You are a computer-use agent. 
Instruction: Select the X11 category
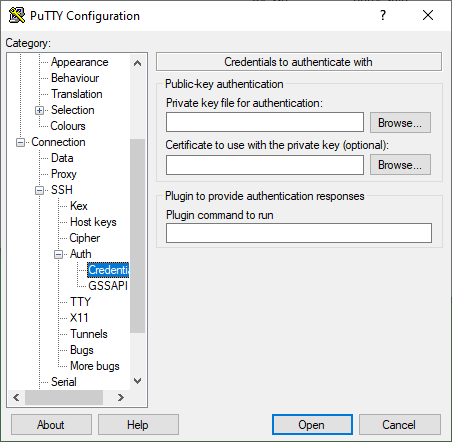click(79, 318)
